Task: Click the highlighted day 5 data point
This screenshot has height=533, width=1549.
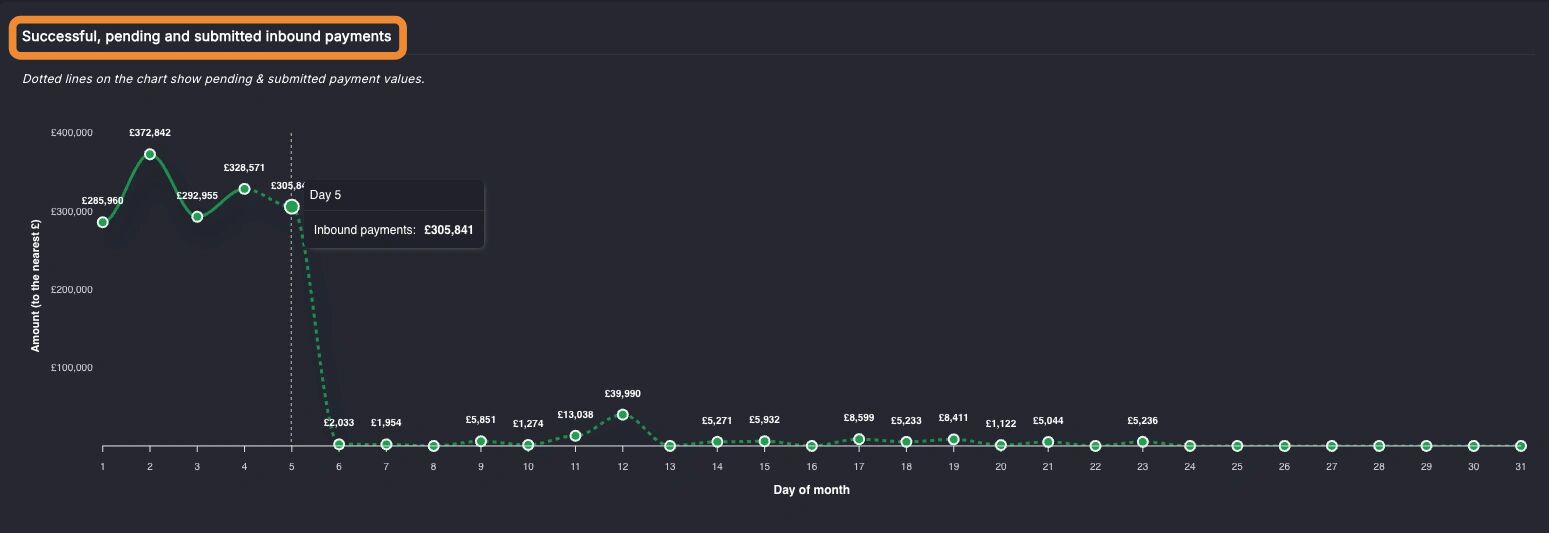Action: pos(292,206)
